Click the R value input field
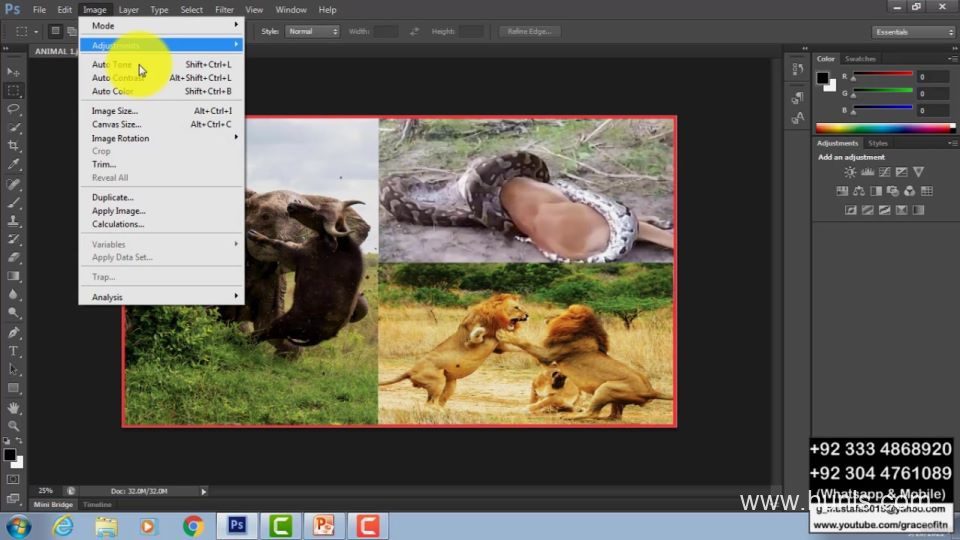The height and width of the screenshot is (540, 960). click(933, 77)
